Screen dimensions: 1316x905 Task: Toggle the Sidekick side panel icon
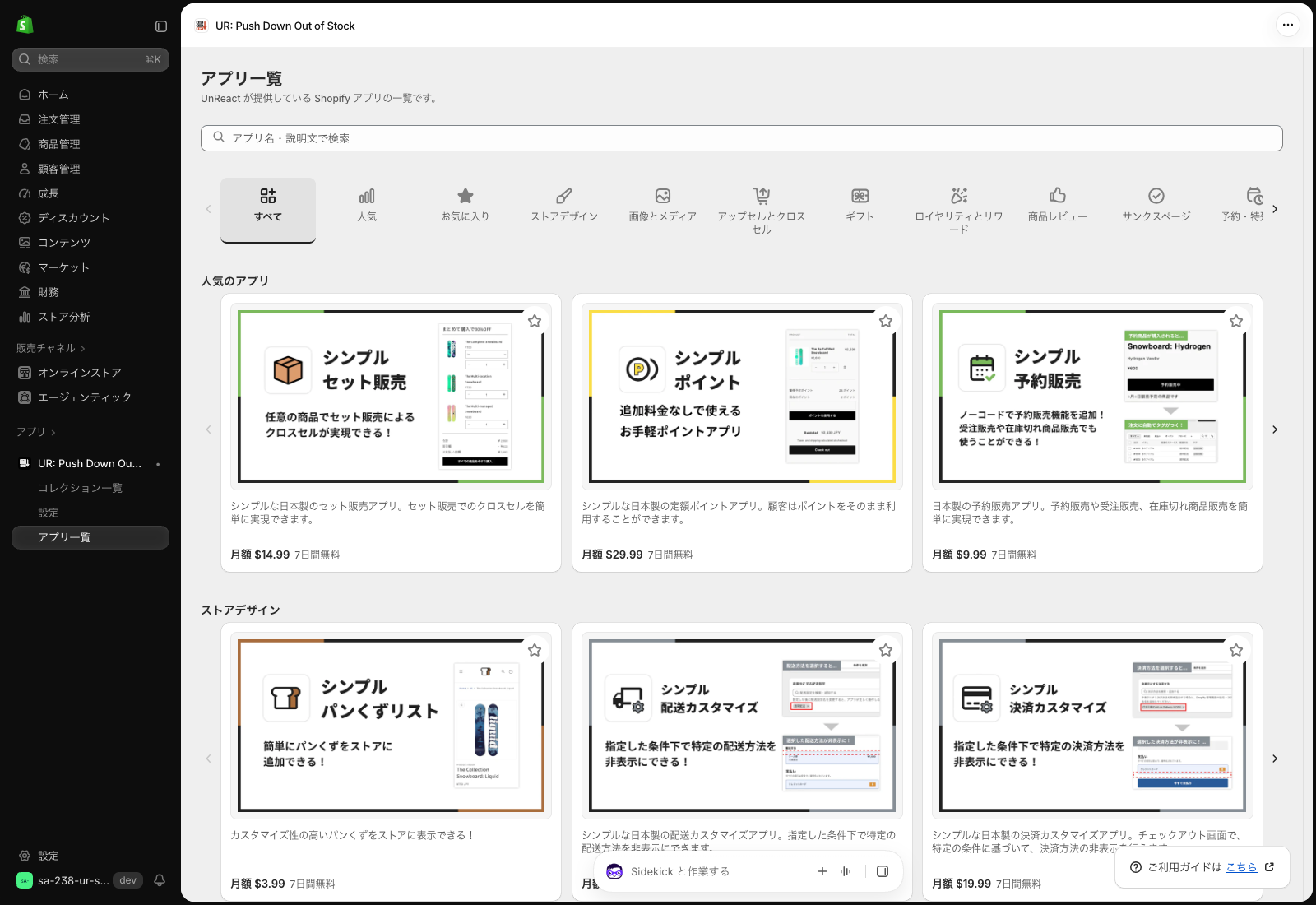click(x=883, y=871)
